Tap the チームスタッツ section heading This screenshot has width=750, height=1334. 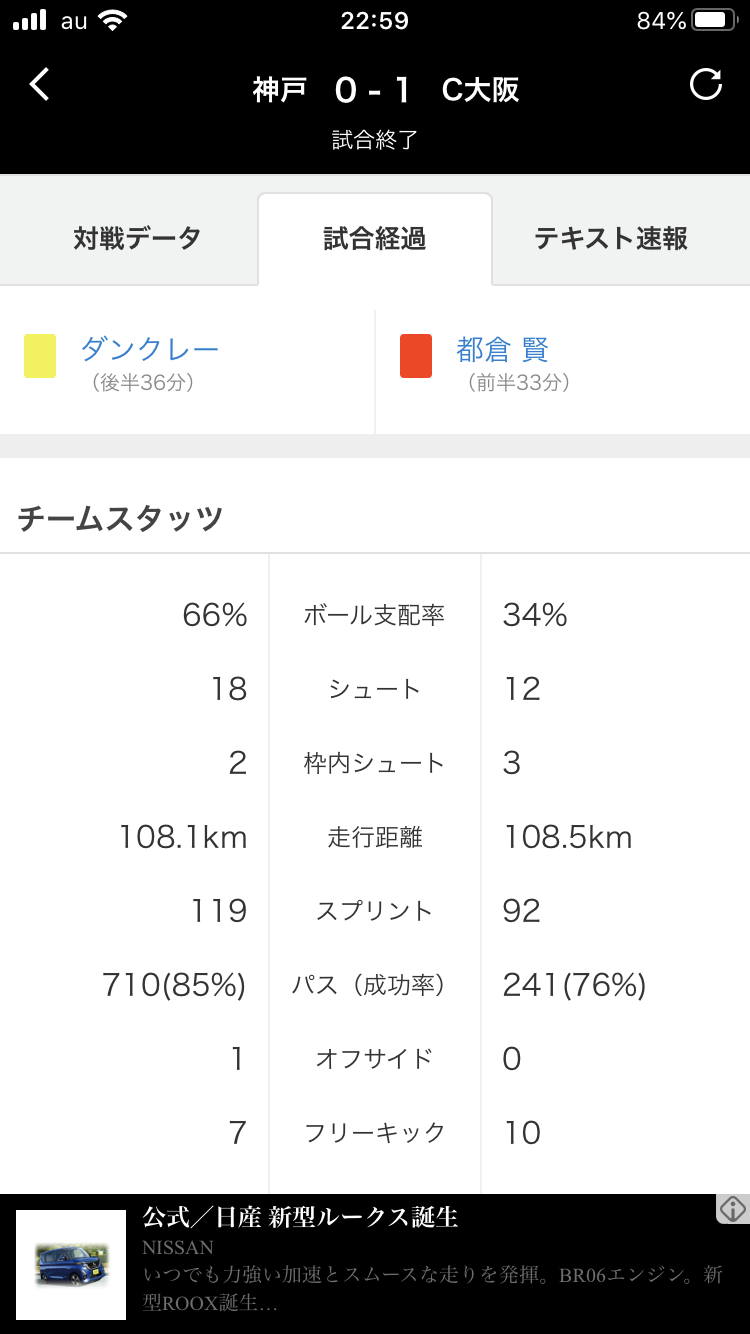click(x=120, y=518)
